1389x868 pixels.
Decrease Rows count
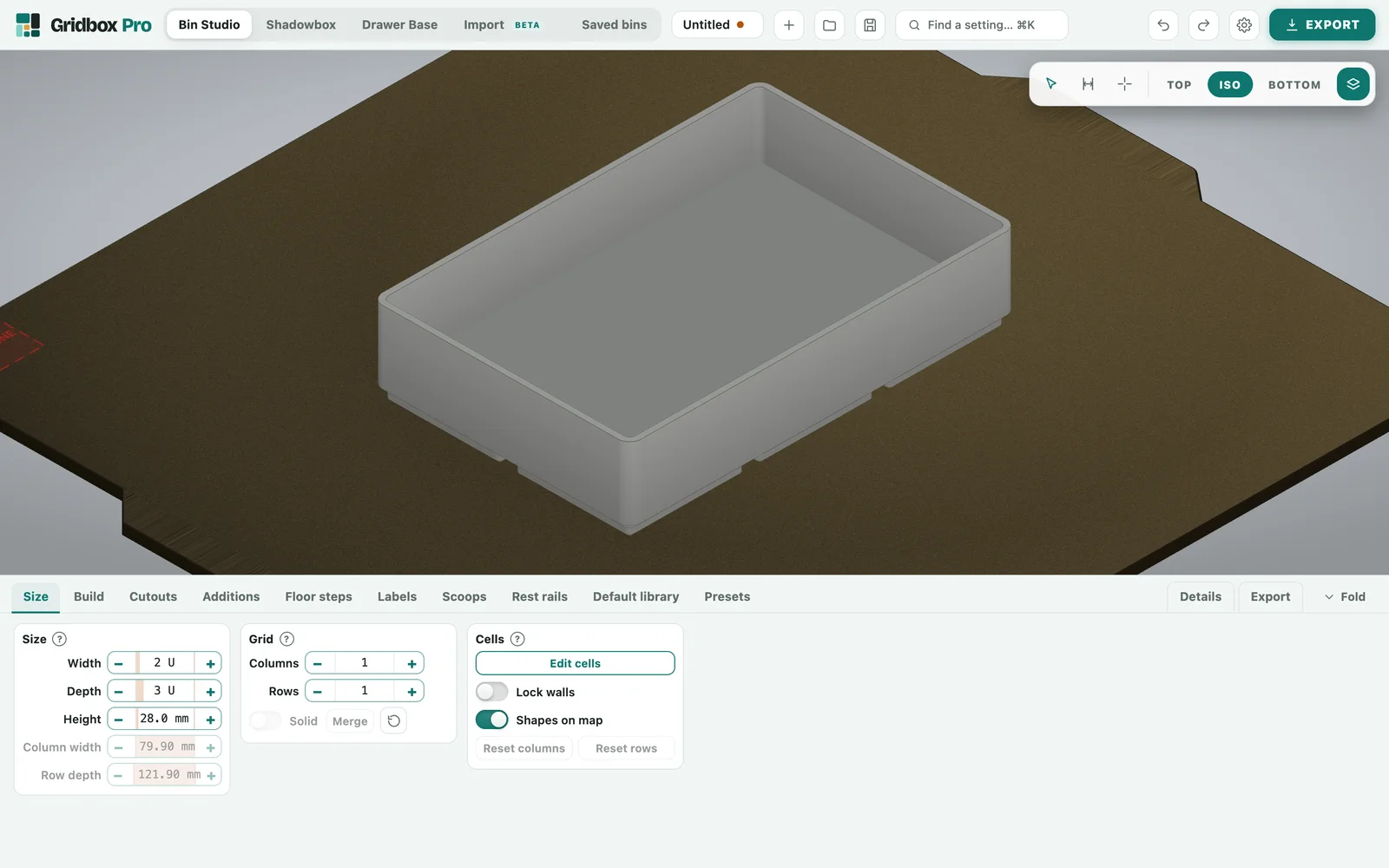(x=318, y=691)
